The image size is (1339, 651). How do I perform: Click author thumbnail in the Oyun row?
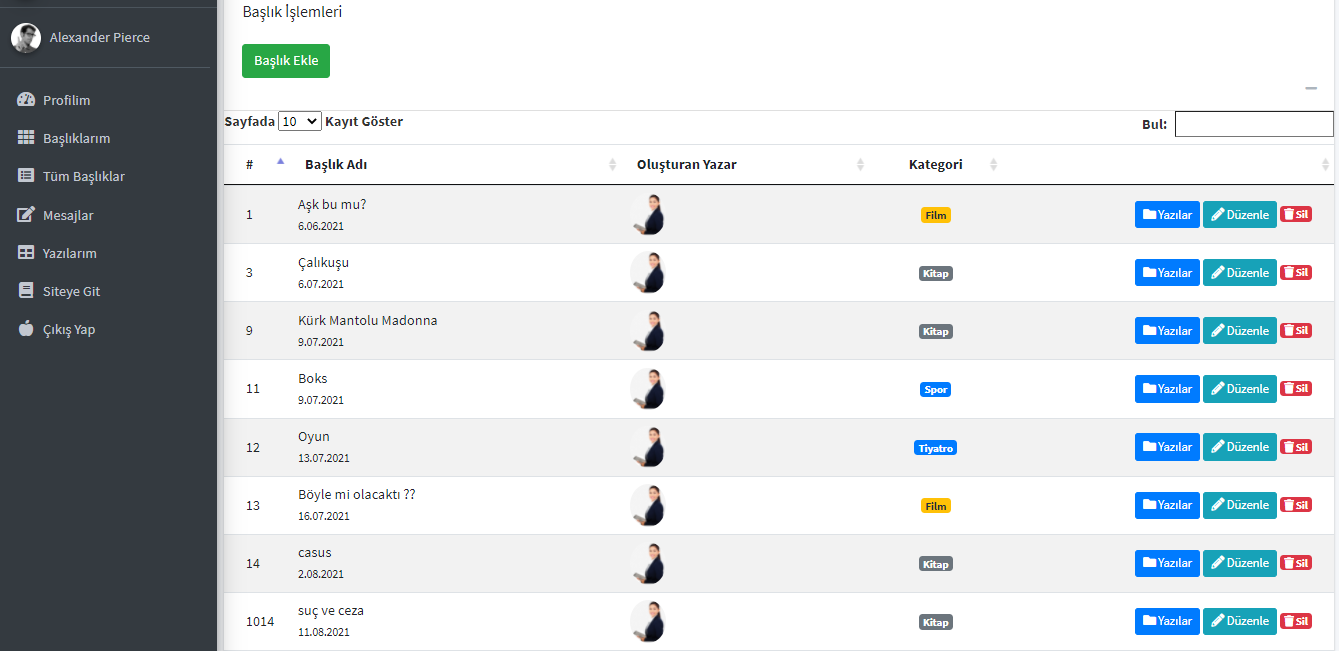[x=648, y=447]
